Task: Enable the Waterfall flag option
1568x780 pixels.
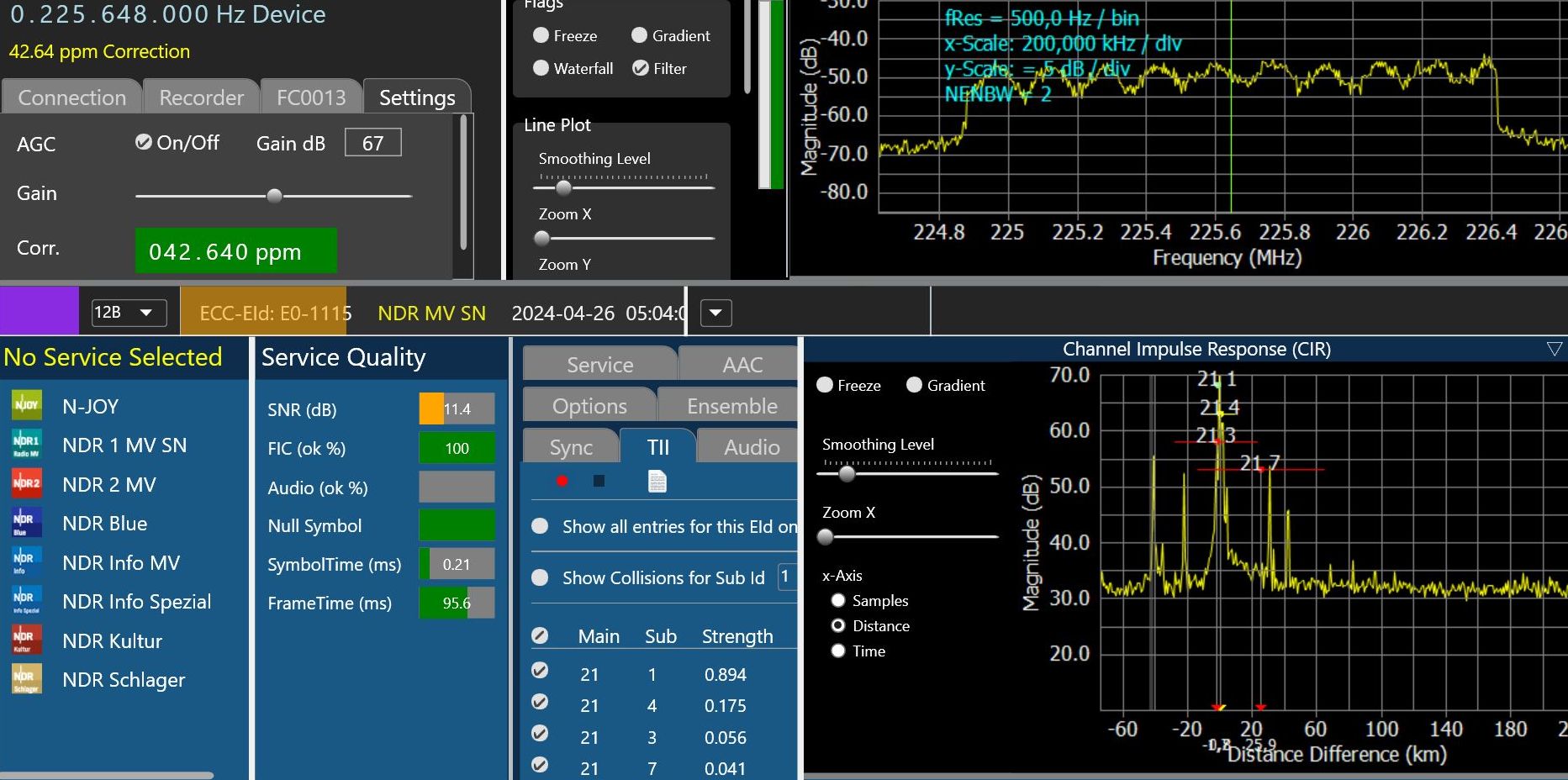Action: tap(541, 68)
